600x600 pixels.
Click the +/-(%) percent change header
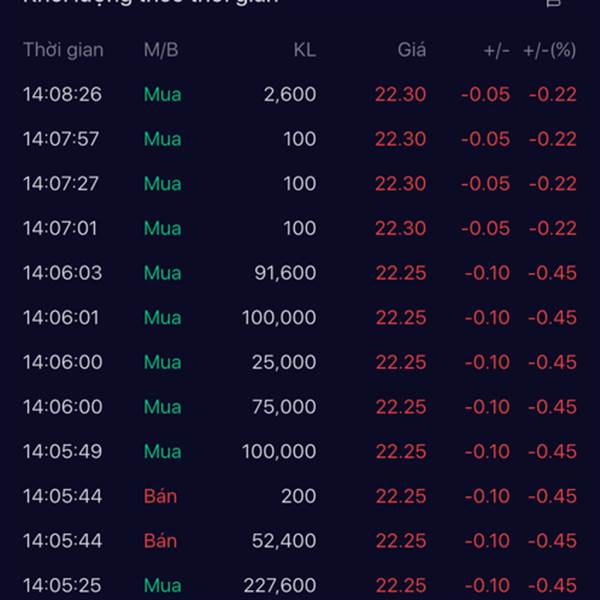point(549,50)
